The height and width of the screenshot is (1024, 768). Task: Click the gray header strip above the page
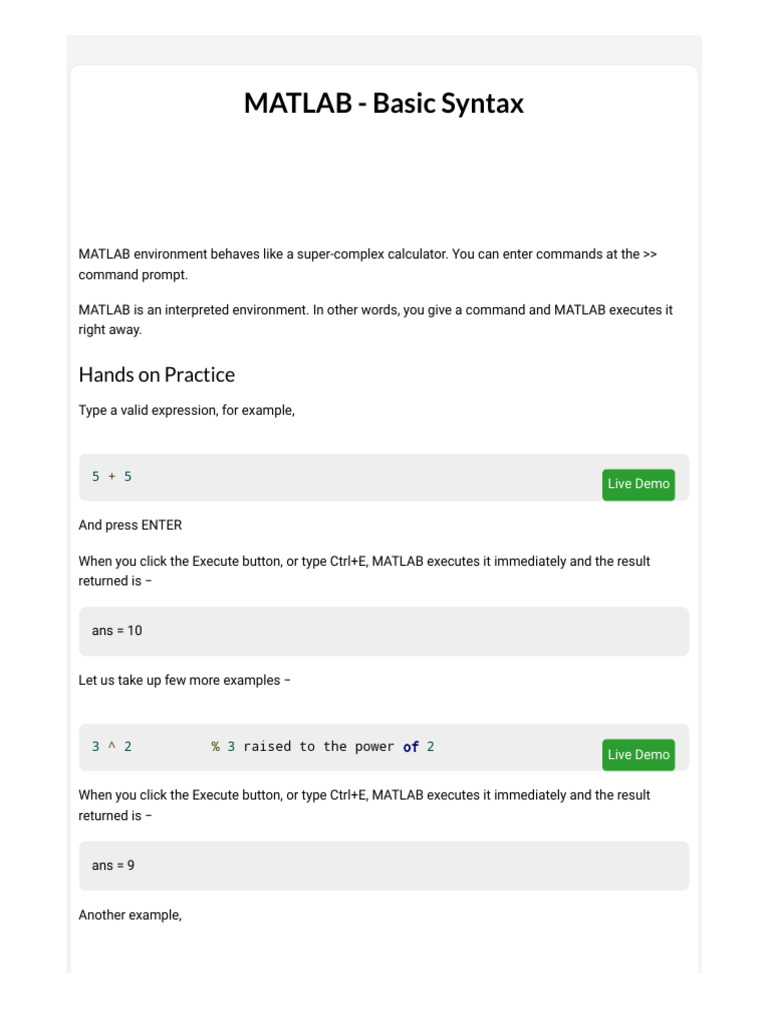tap(384, 49)
